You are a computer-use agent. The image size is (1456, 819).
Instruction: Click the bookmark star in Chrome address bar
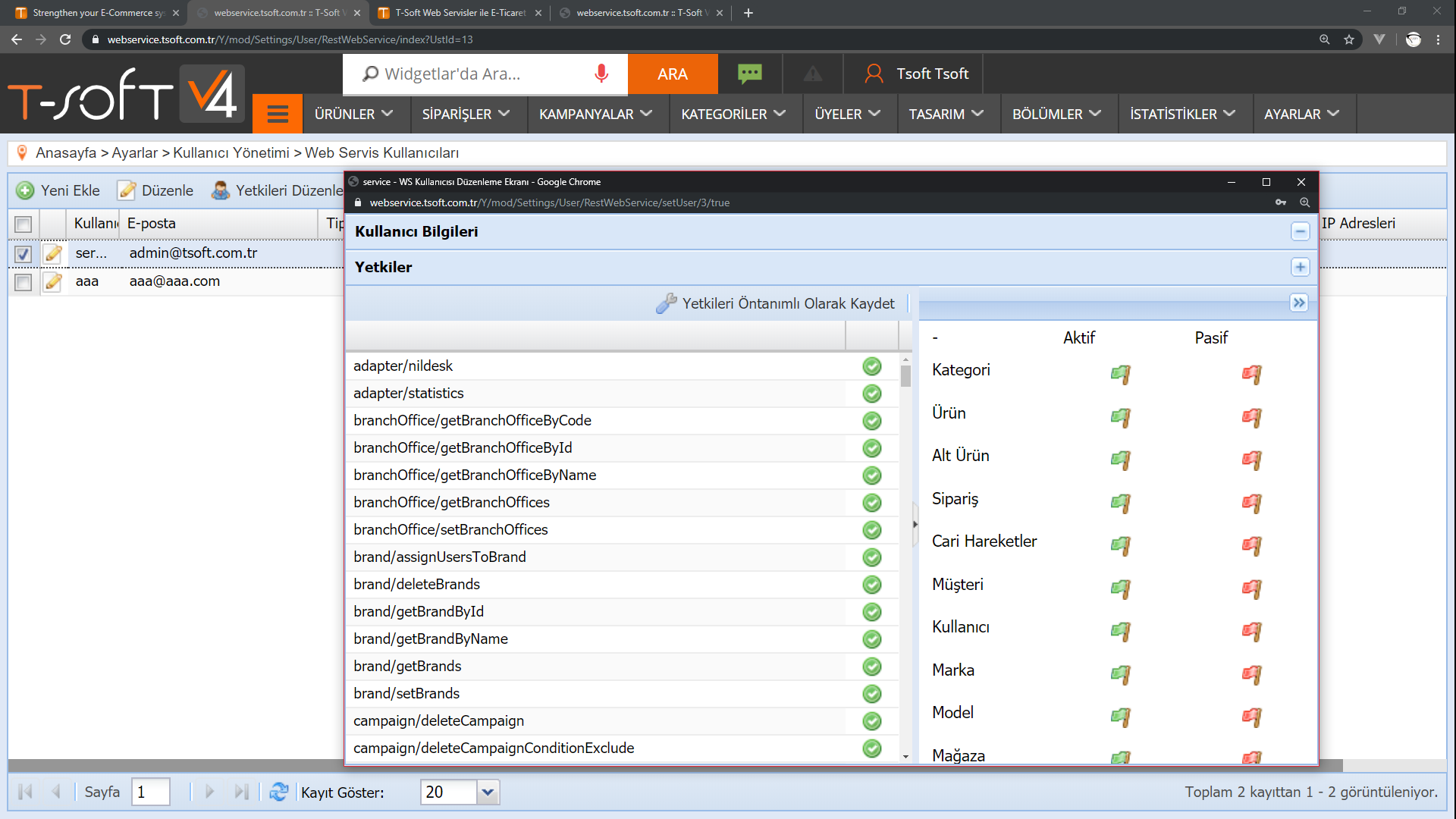pyautogui.click(x=1349, y=39)
